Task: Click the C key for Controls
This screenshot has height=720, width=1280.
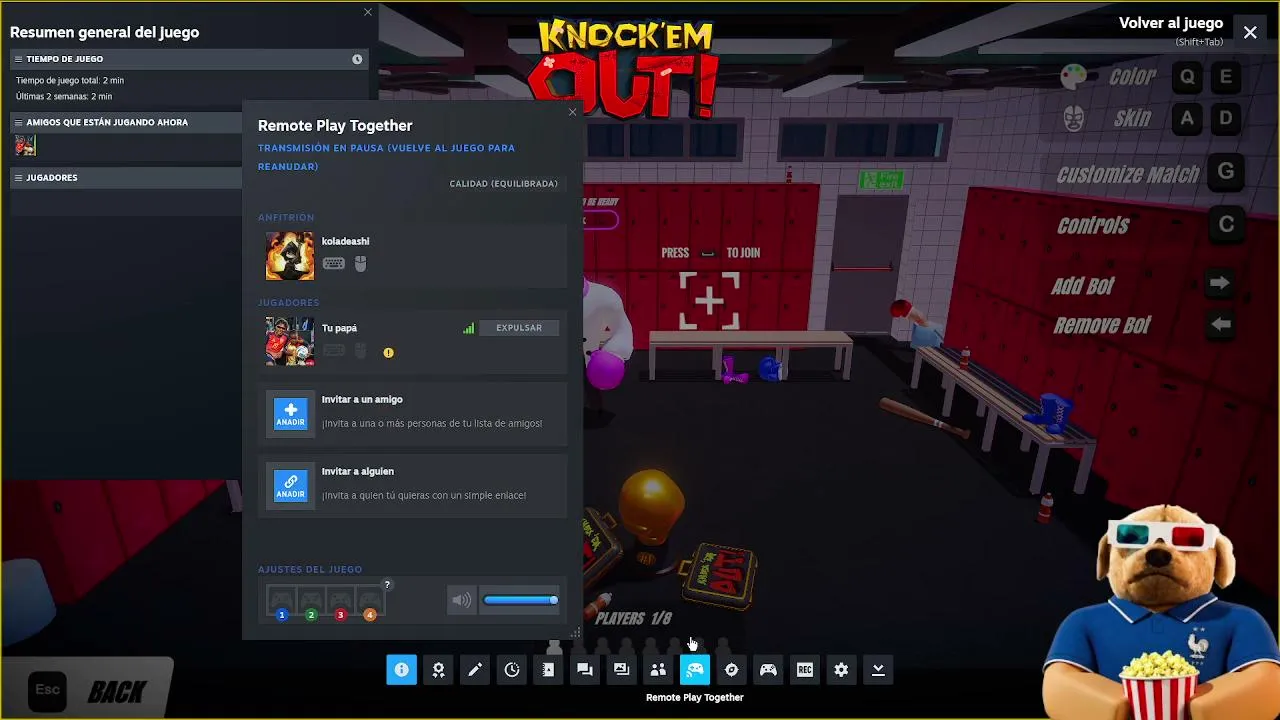Action: 1226,224
